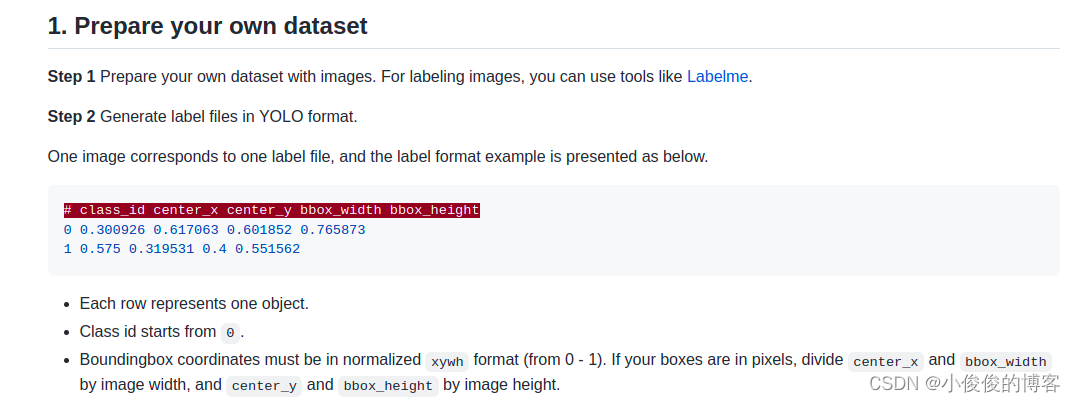Click the inline code tag "xywh"
The height and width of the screenshot is (402, 1075).
pyautogui.click(x=447, y=362)
